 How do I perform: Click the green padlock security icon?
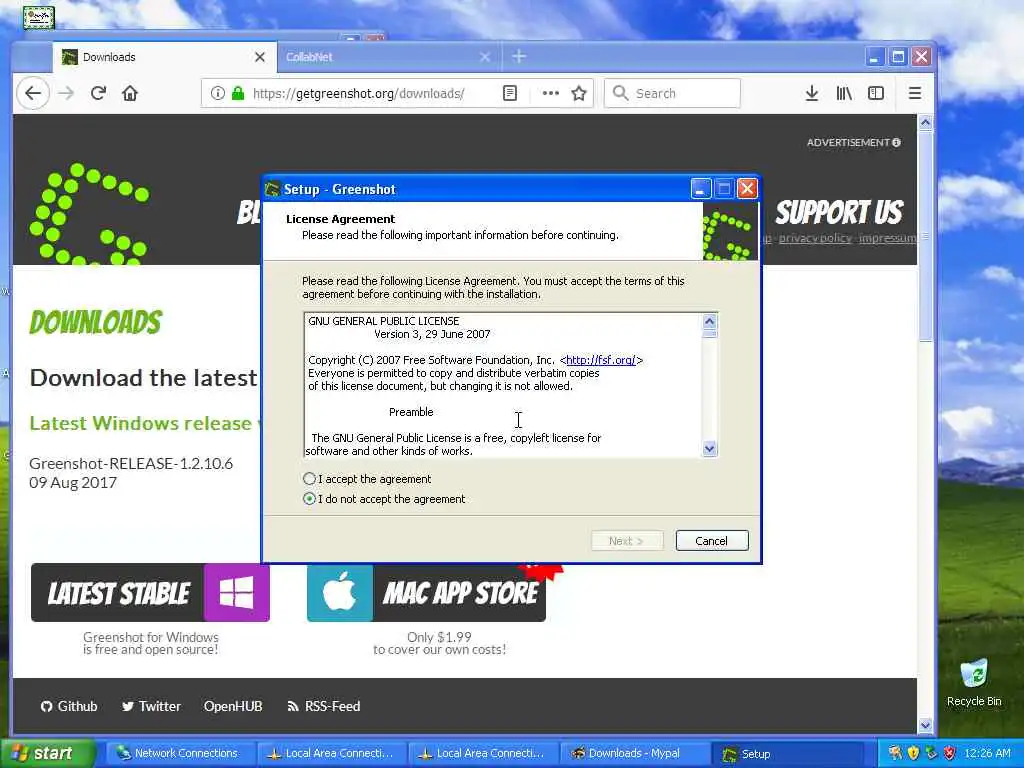tap(238, 93)
